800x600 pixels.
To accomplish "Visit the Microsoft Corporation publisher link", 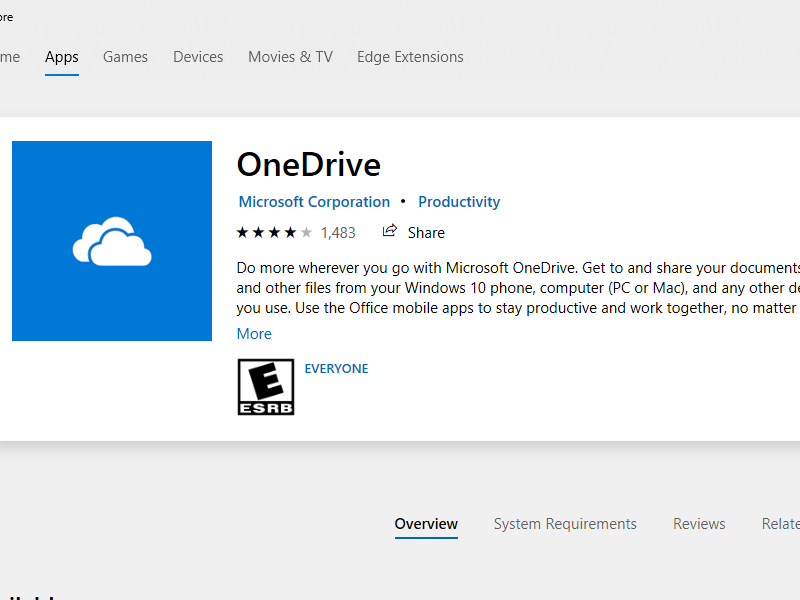I will [314, 201].
